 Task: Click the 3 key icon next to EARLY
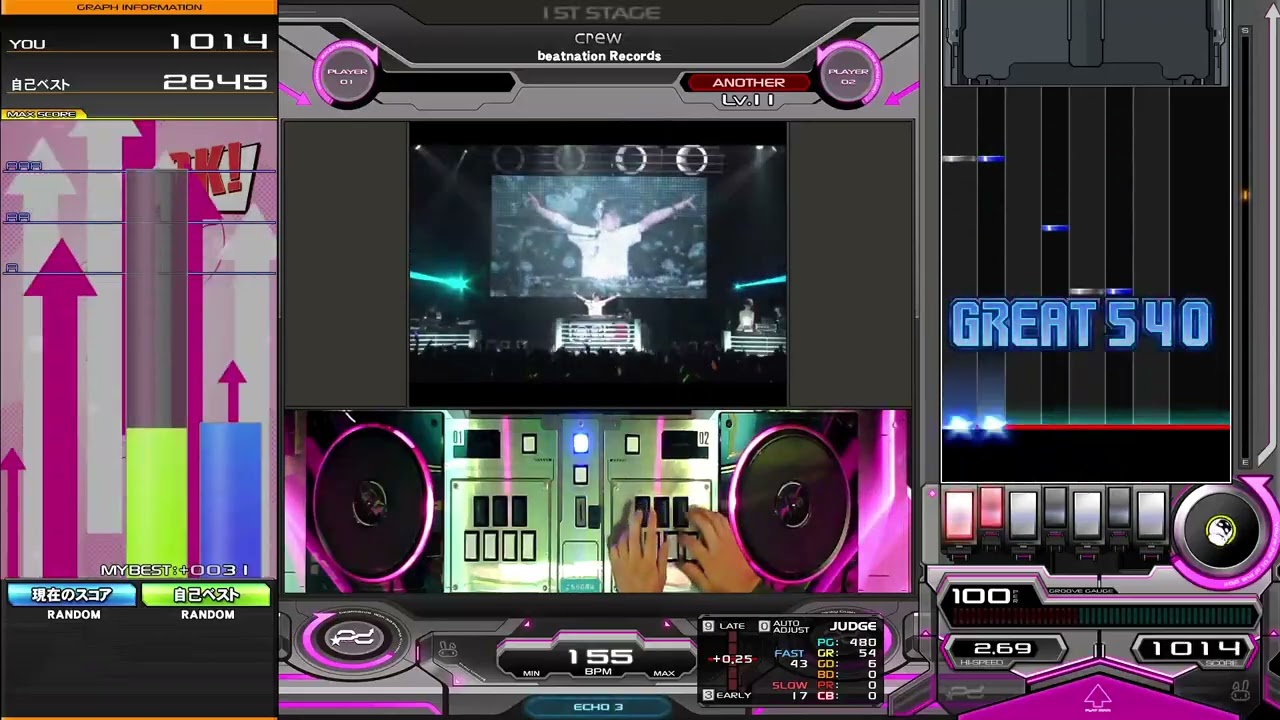point(708,695)
